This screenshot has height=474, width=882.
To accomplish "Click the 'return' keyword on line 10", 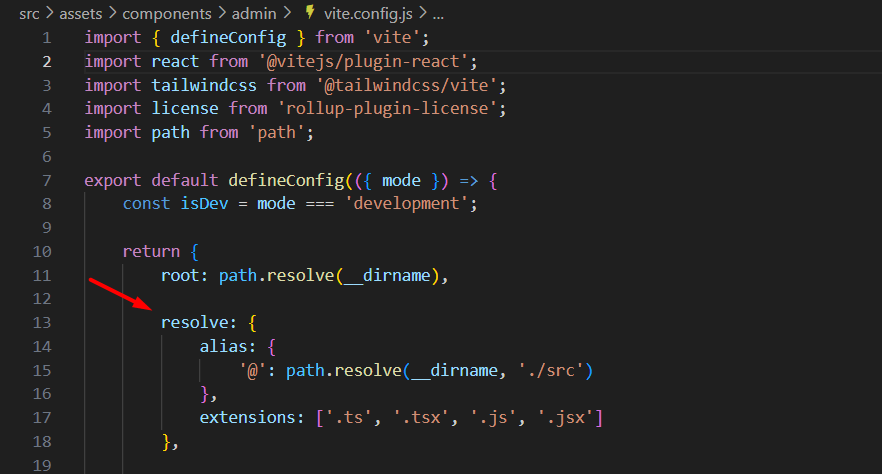I will coord(151,251).
